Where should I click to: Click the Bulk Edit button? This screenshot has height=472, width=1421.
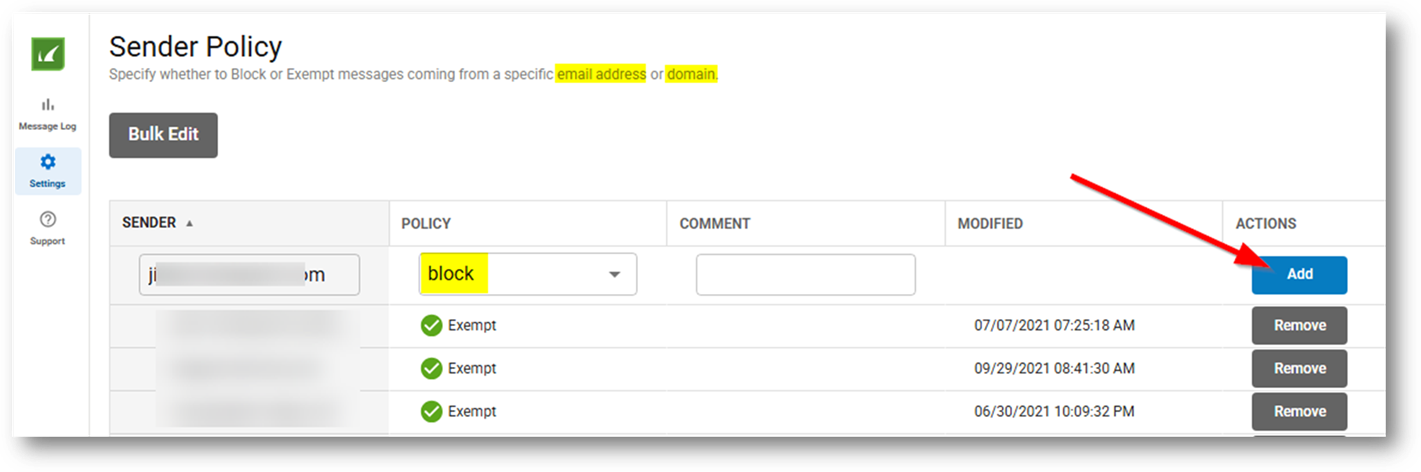pyautogui.click(x=163, y=135)
